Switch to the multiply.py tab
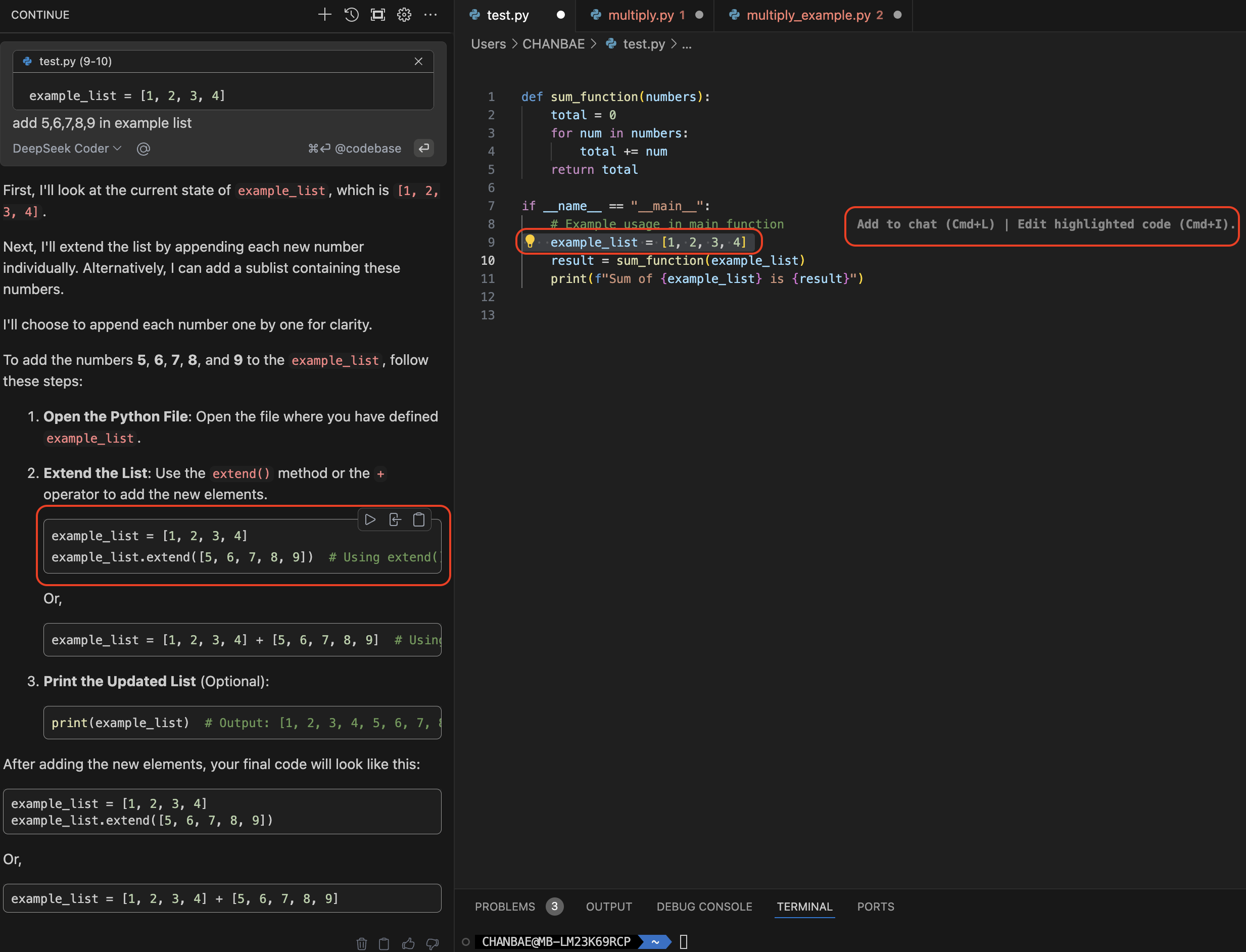Image resolution: width=1246 pixels, height=952 pixels. pyautogui.click(x=640, y=15)
